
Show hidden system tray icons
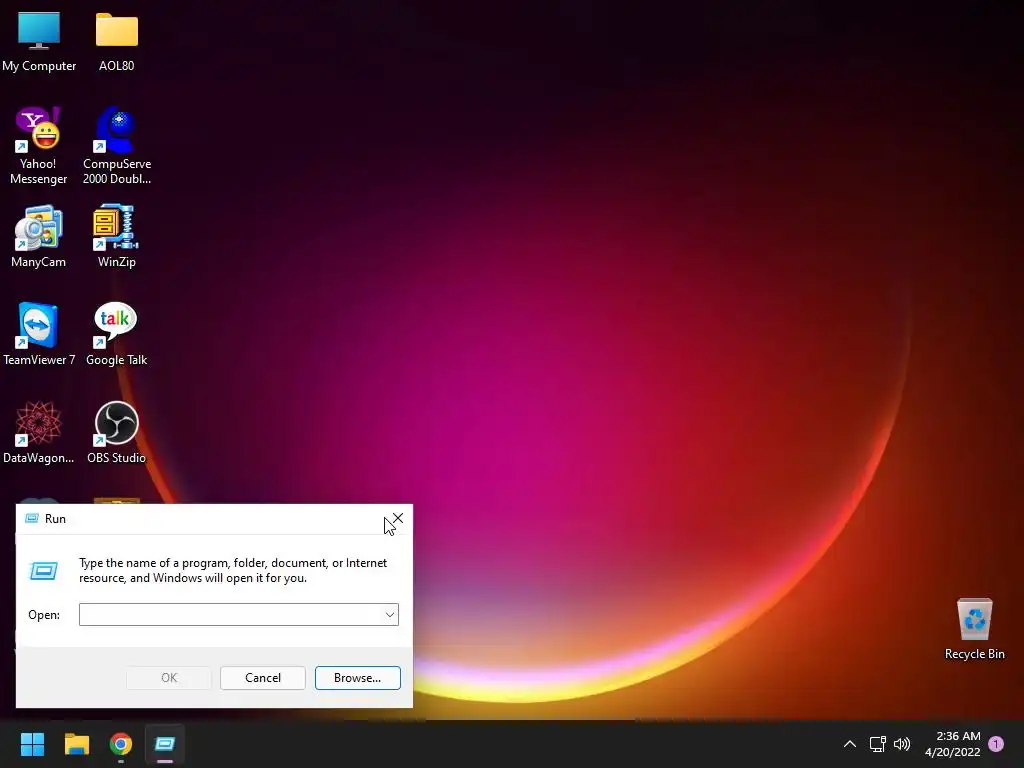point(850,744)
